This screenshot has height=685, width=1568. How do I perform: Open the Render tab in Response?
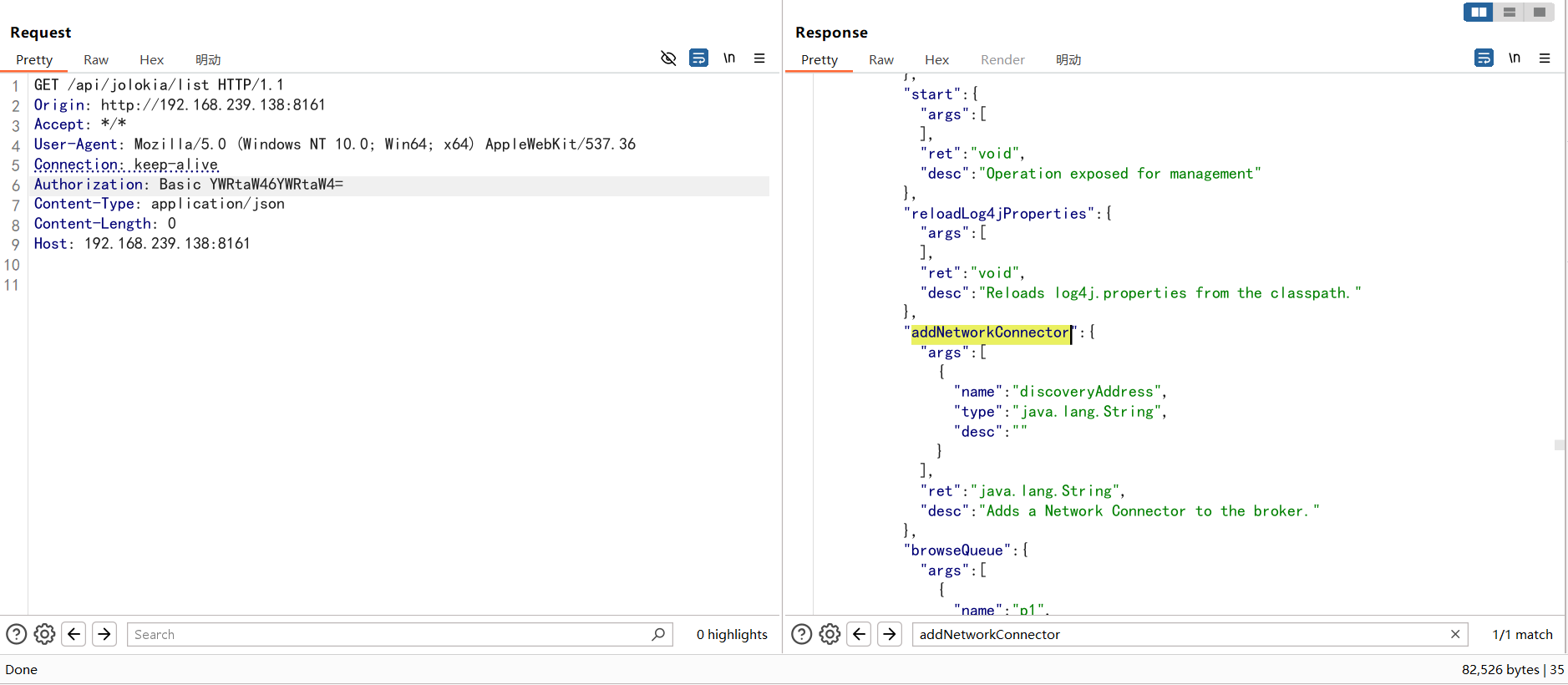click(x=1002, y=59)
